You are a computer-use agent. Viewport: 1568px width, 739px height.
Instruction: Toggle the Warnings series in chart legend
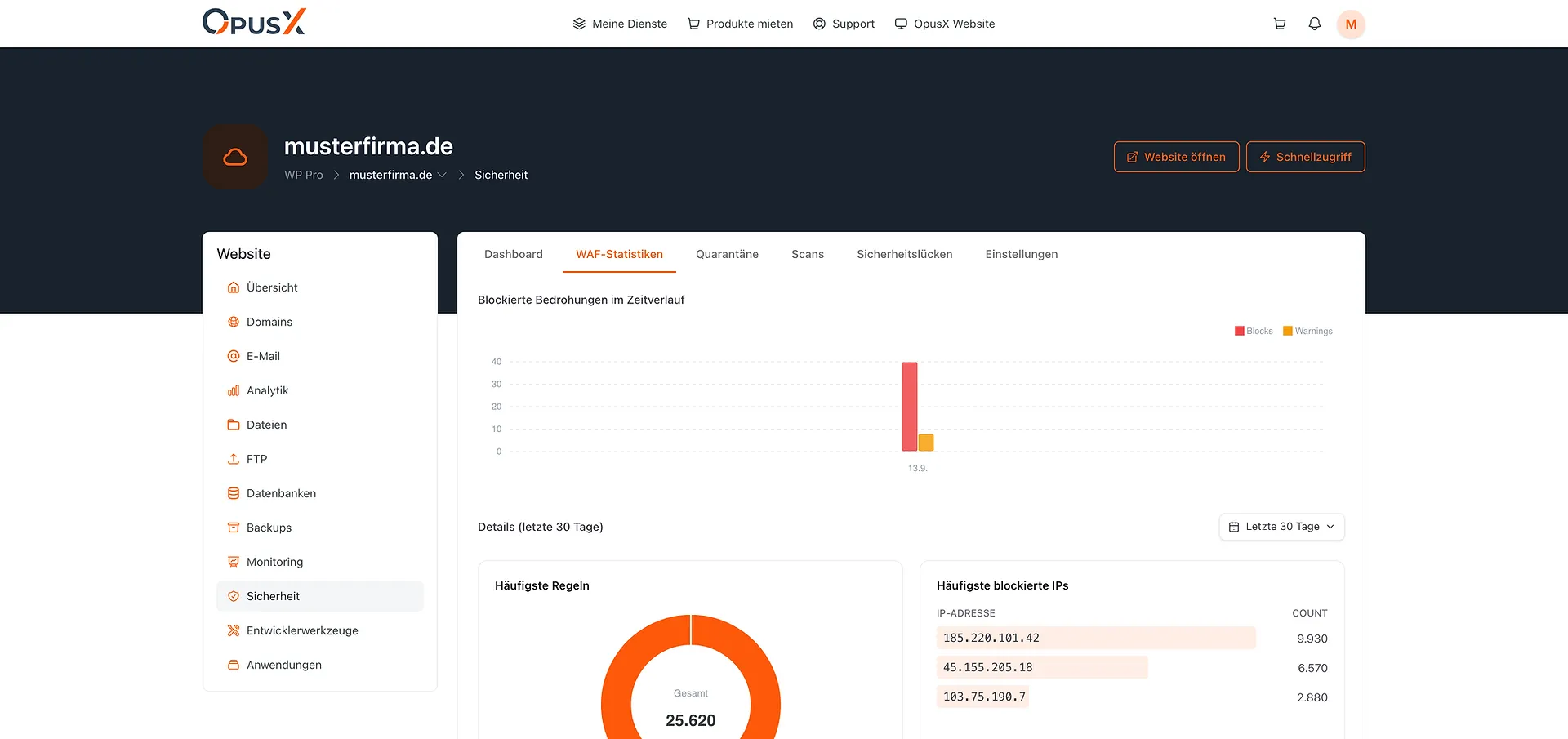(x=1307, y=331)
